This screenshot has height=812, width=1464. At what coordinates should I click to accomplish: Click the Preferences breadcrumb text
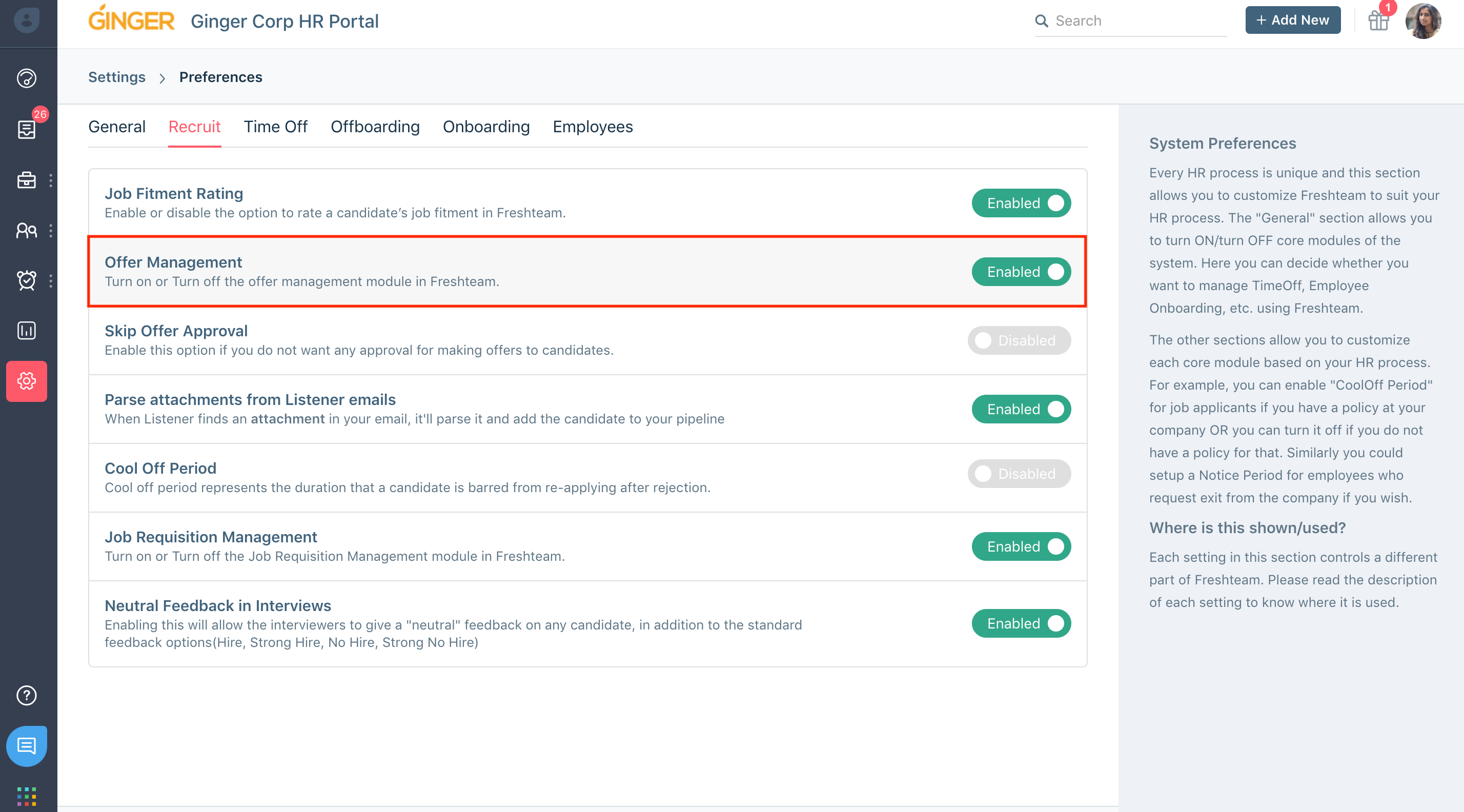220,77
